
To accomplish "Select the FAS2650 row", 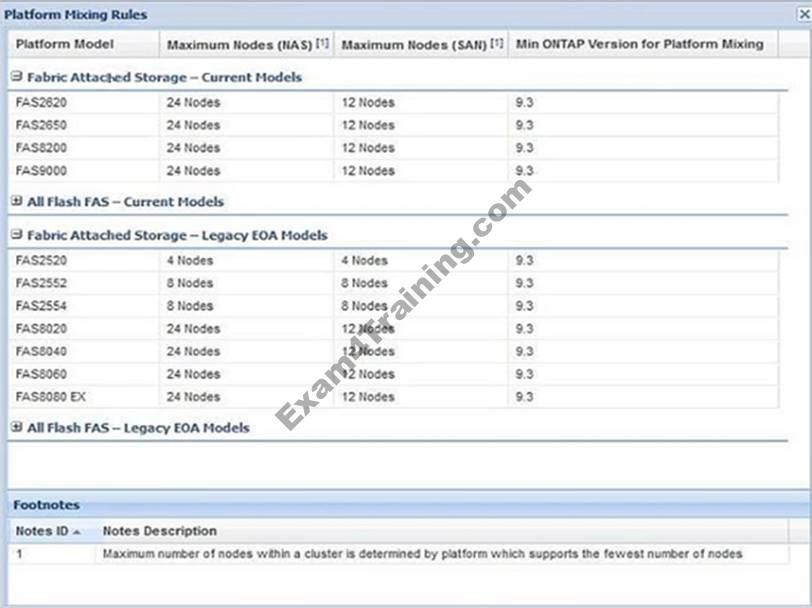I will pyautogui.click(x=394, y=125).
